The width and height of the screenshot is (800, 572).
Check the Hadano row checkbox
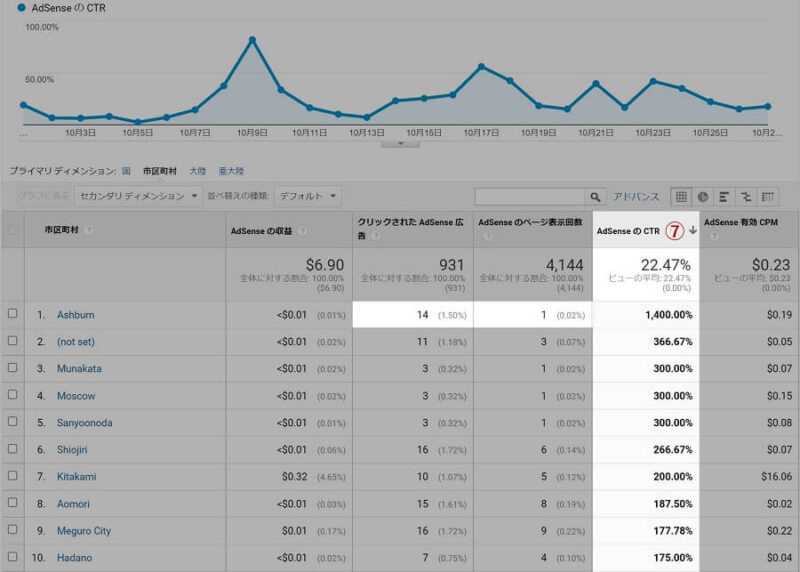point(13,557)
